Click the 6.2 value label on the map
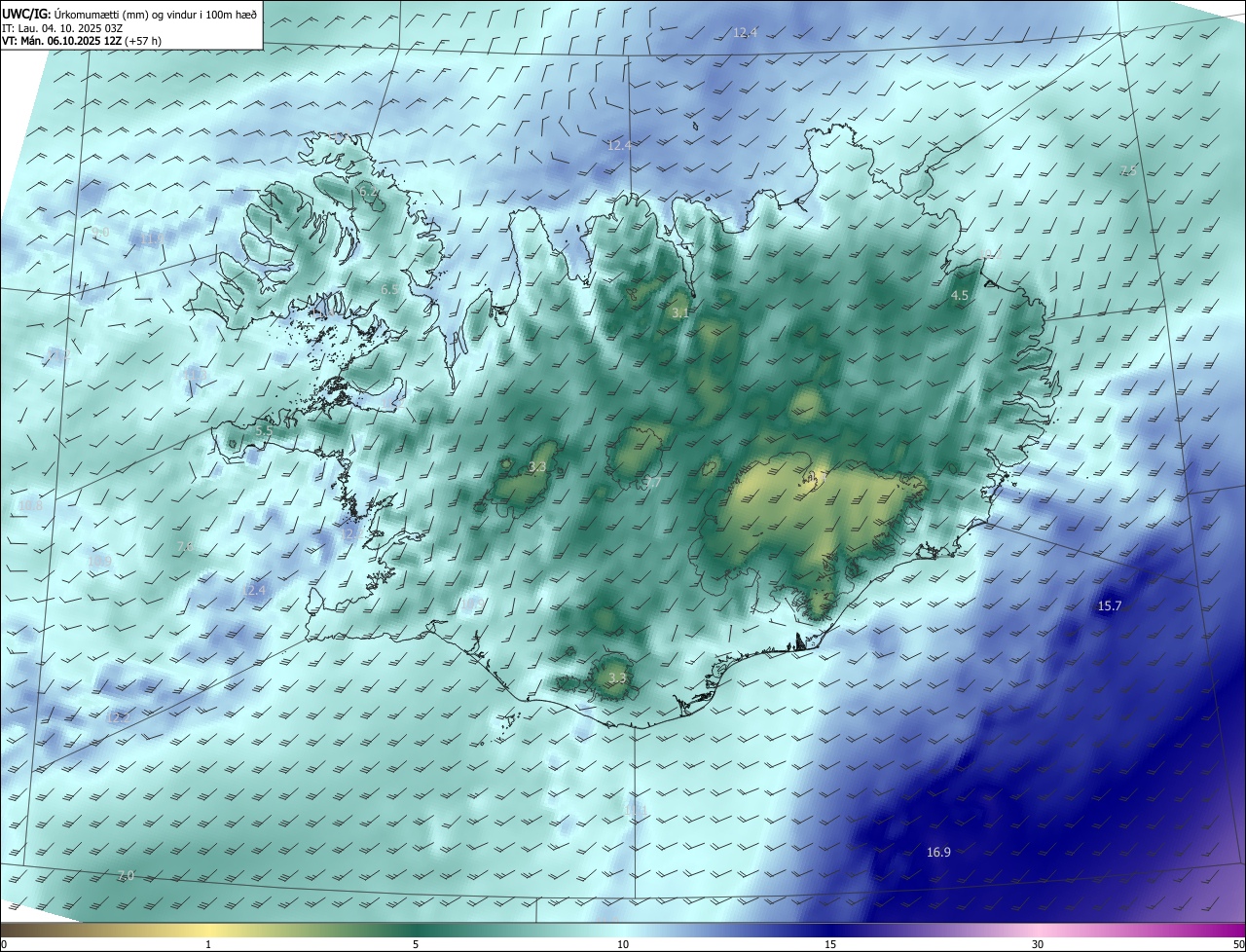 tap(368, 193)
